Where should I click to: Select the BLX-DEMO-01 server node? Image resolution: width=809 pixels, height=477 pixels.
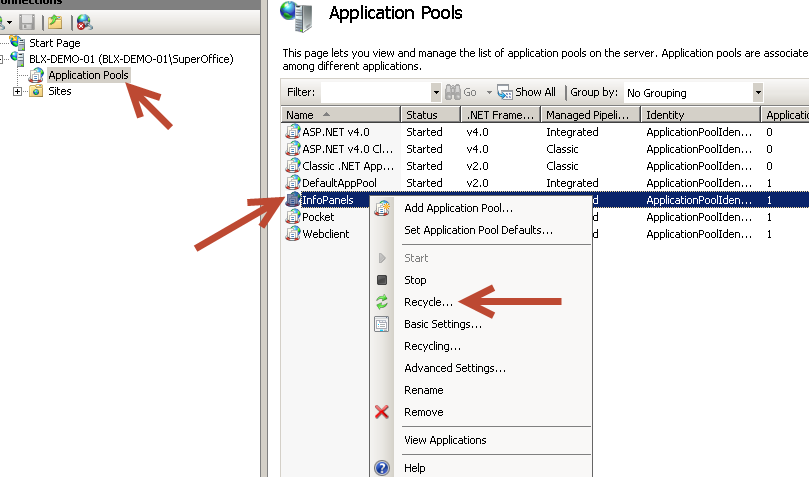[x=131, y=59]
